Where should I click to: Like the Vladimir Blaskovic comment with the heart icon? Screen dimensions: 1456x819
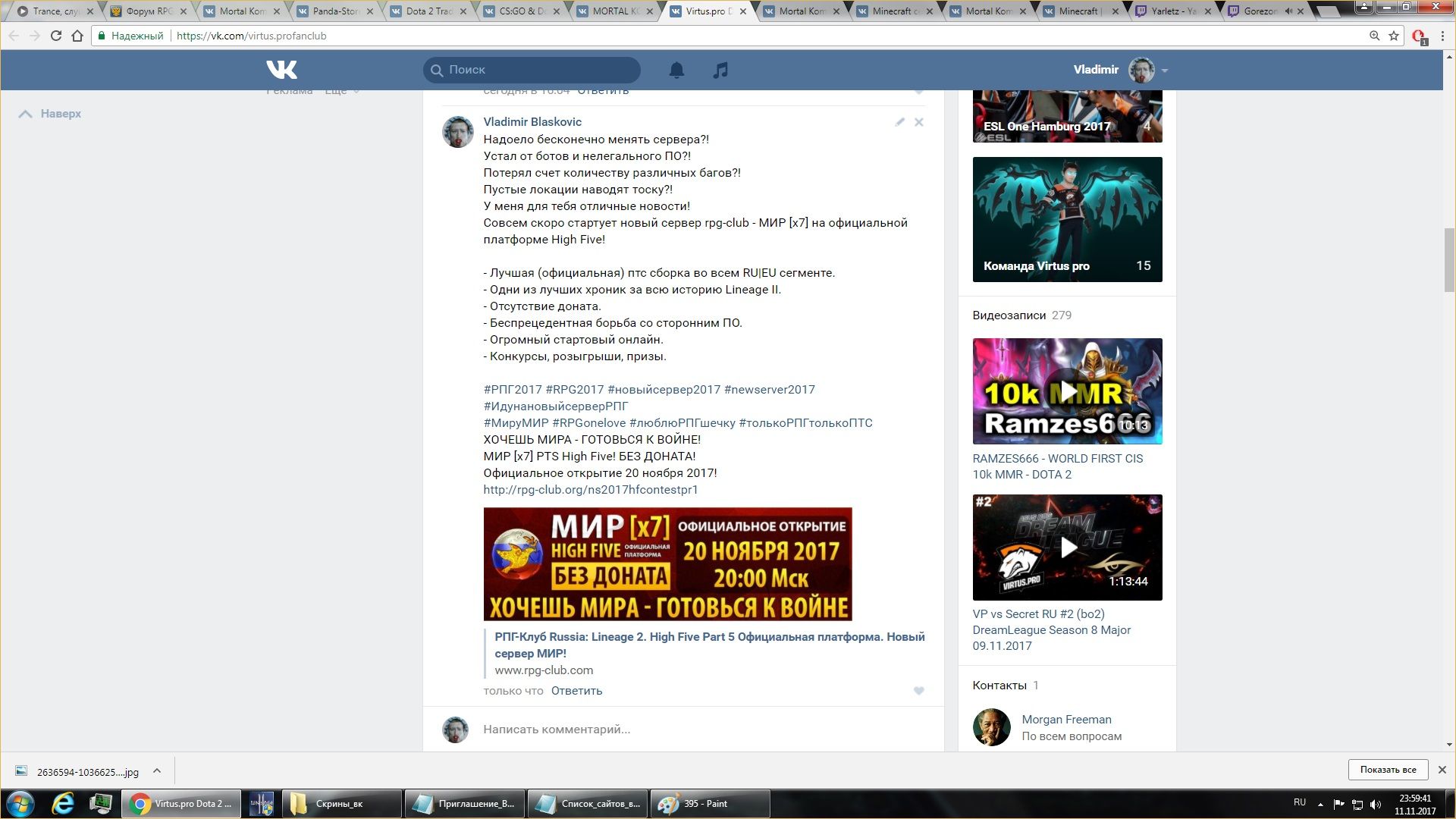[x=918, y=691]
